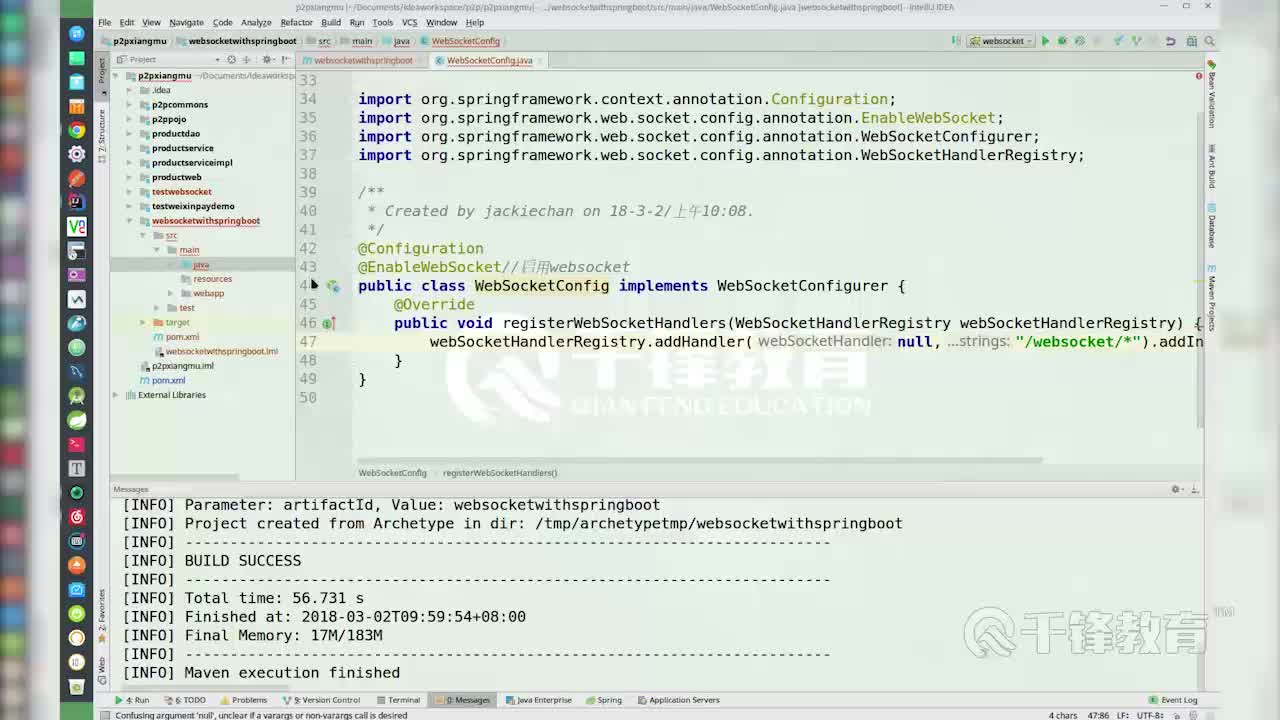Image resolution: width=1280 pixels, height=720 pixels.
Task: Collapse the websocketwithspringboot module
Action: coord(128,220)
